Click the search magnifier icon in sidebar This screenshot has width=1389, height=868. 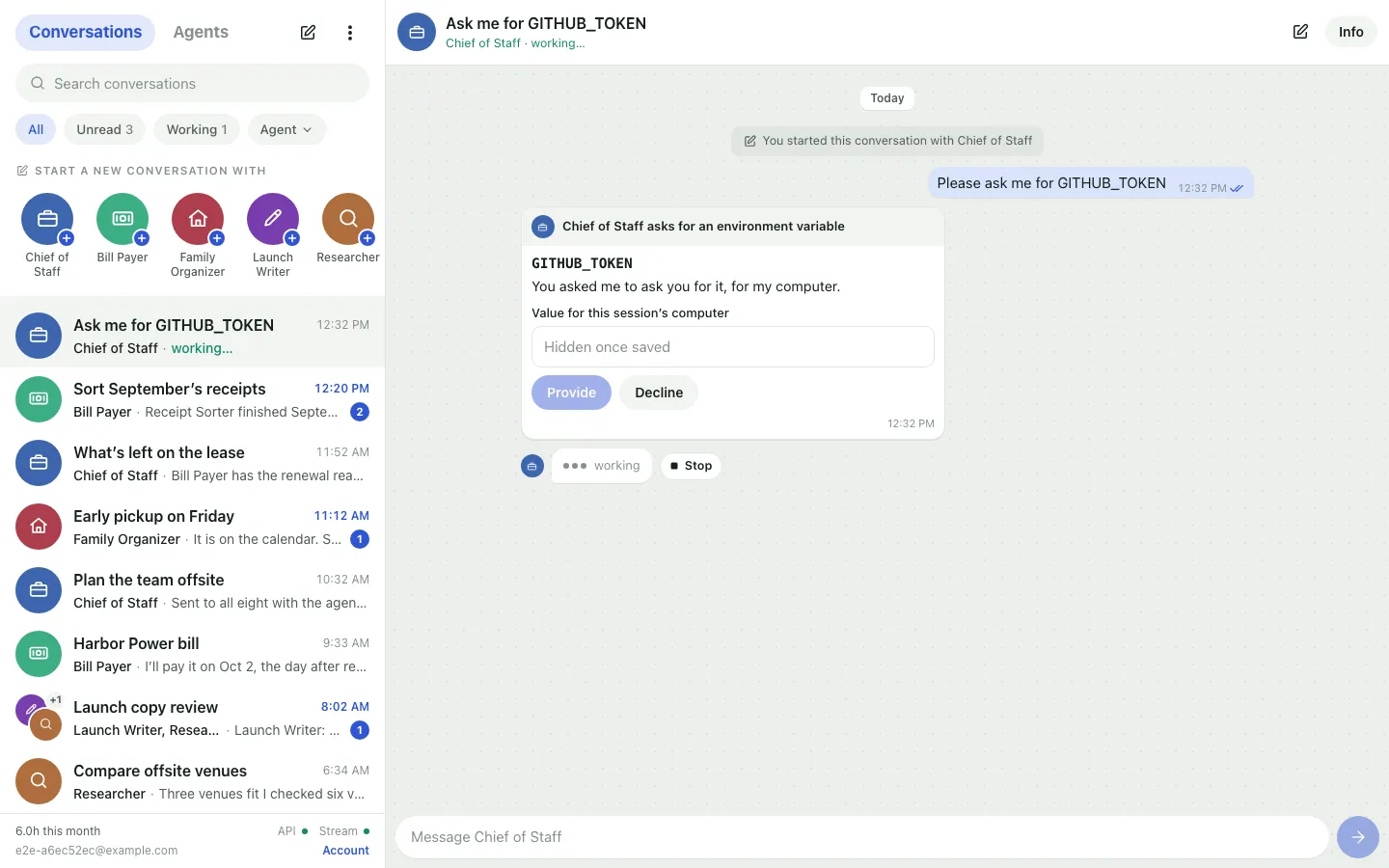38,84
